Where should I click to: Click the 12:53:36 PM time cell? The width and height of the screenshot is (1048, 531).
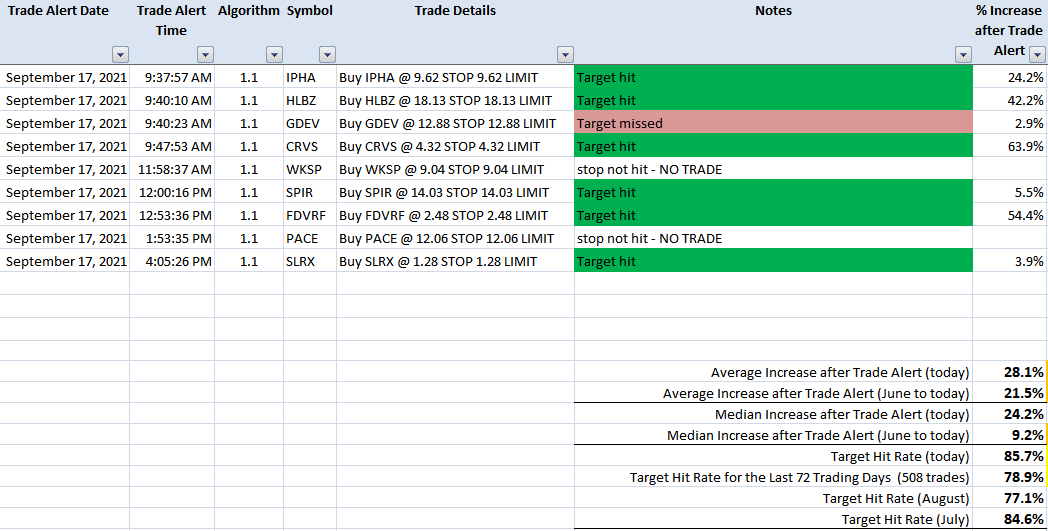pos(172,215)
